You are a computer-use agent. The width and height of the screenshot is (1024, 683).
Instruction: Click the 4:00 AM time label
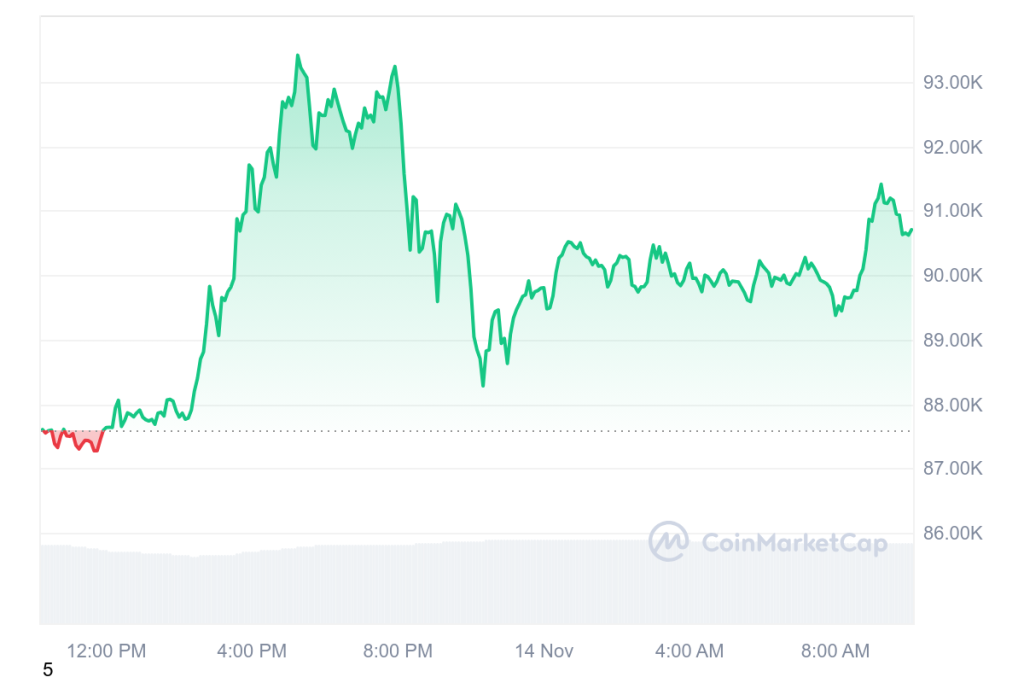click(689, 651)
